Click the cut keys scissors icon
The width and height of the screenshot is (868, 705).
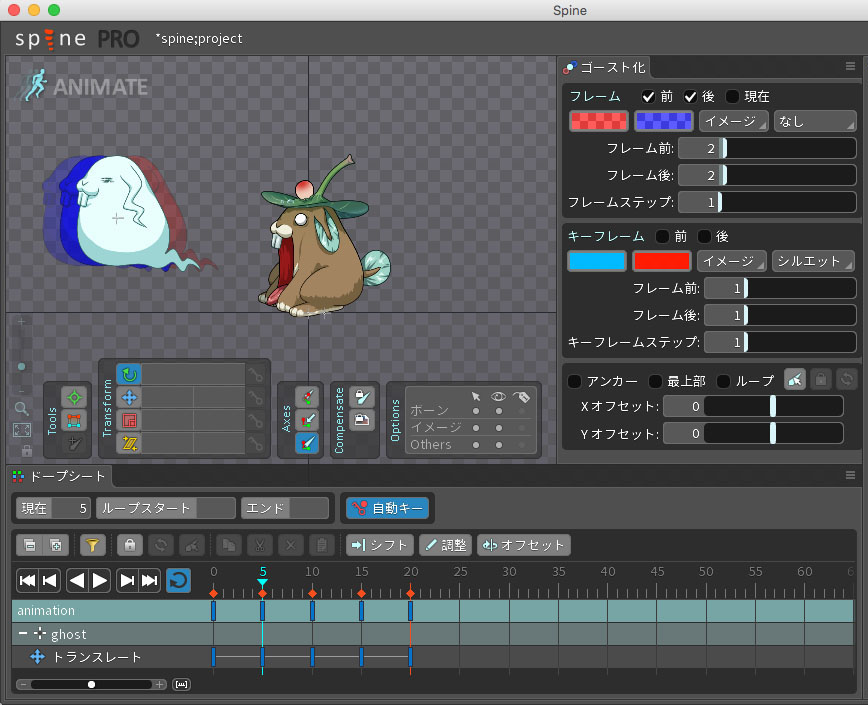[260, 546]
